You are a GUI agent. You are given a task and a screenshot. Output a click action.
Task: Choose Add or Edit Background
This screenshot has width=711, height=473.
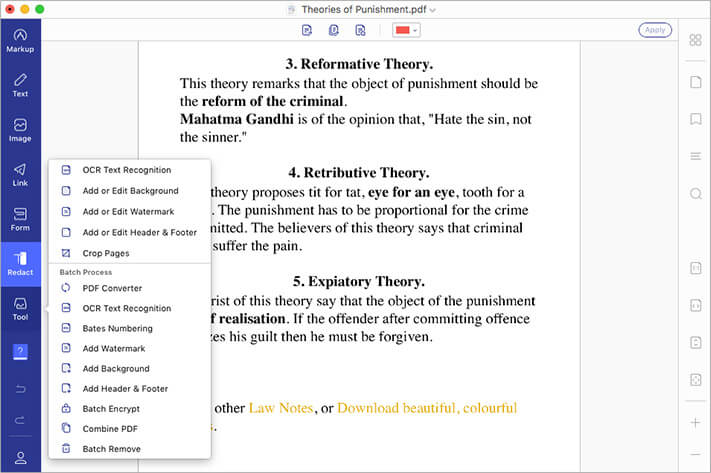(130, 191)
